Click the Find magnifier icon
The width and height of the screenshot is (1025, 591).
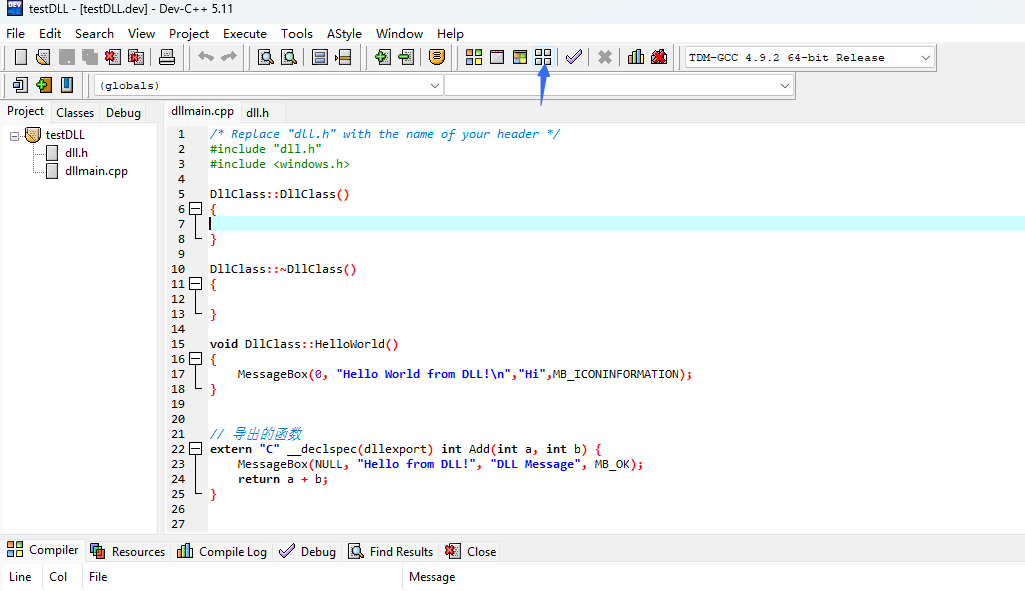coord(265,58)
